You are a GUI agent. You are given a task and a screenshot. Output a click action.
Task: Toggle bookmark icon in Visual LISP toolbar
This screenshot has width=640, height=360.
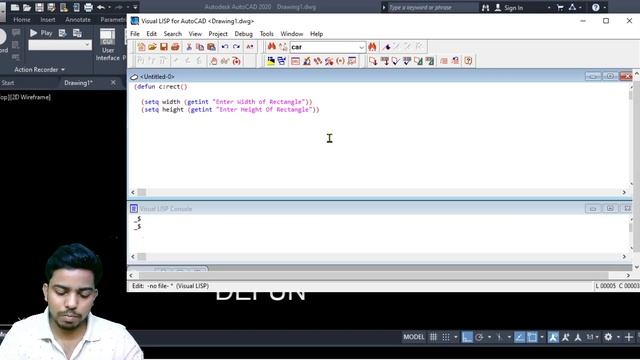click(x=386, y=47)
